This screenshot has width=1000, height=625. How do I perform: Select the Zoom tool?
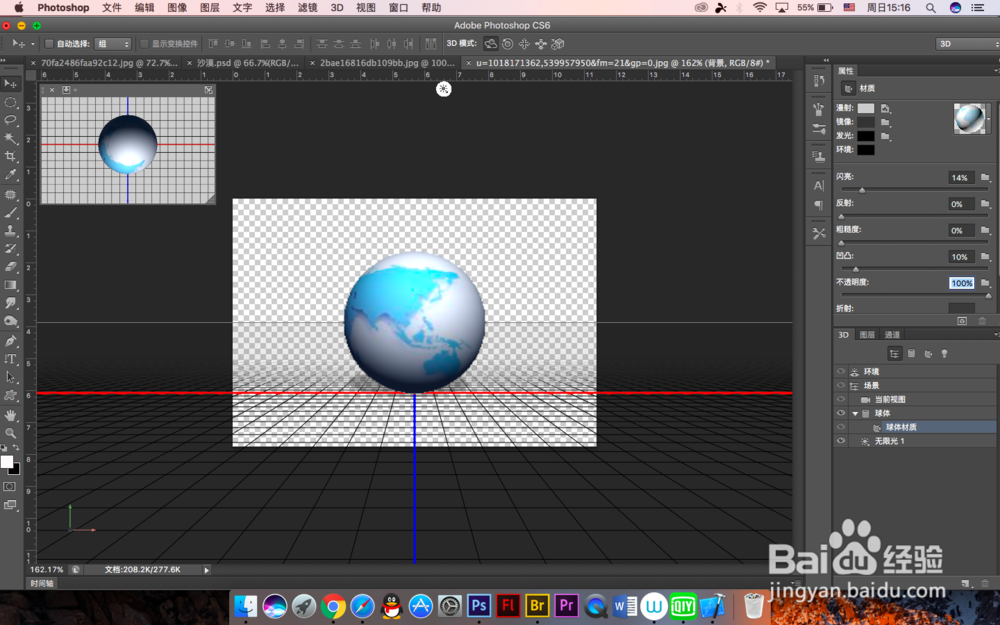pos(10,433)
